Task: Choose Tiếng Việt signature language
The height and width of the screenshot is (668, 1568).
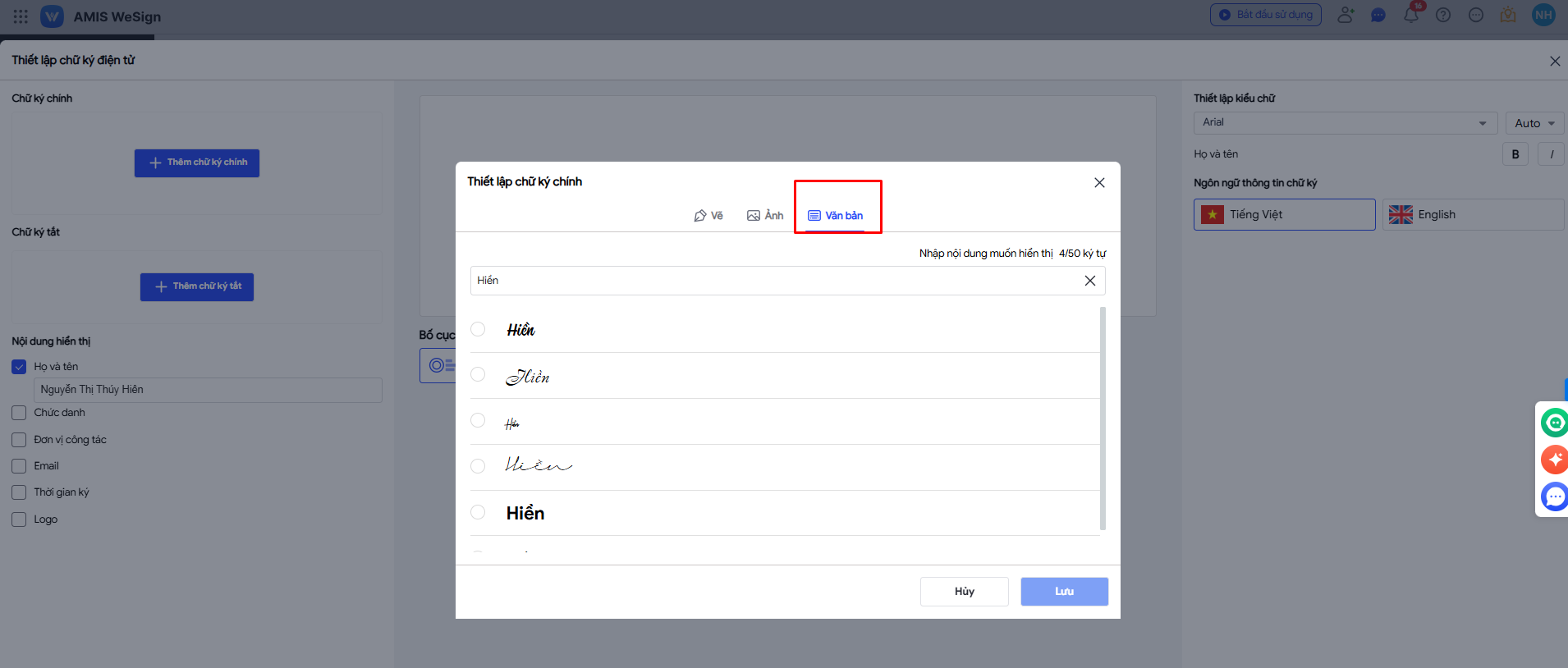Action: 1285,214
